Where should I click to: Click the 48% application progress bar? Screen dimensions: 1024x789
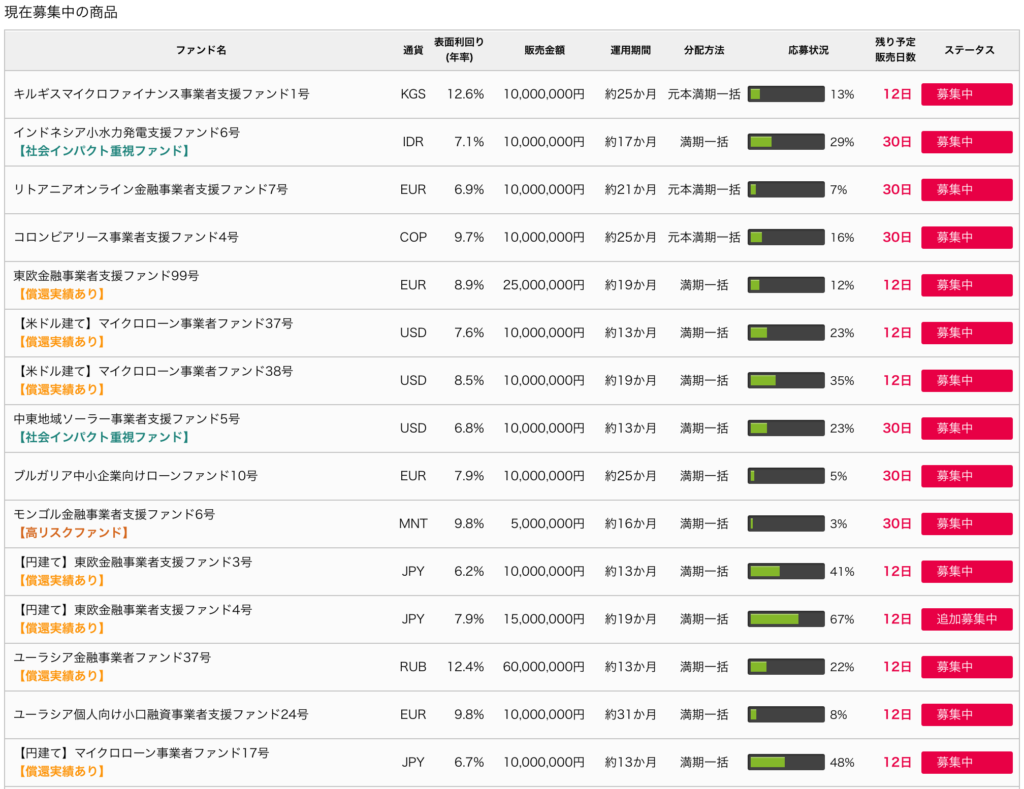tap(786, 762)
